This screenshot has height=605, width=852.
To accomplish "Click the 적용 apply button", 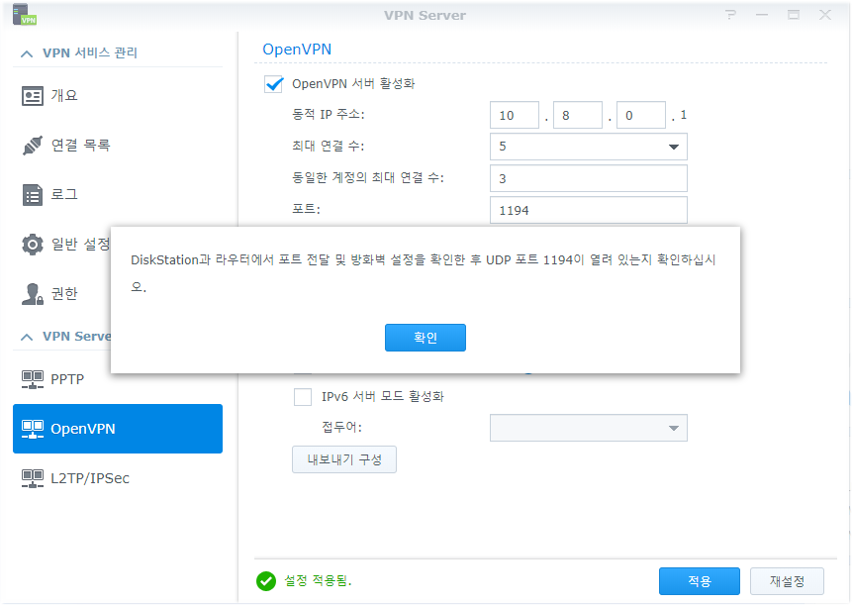I will coord(699,581).
